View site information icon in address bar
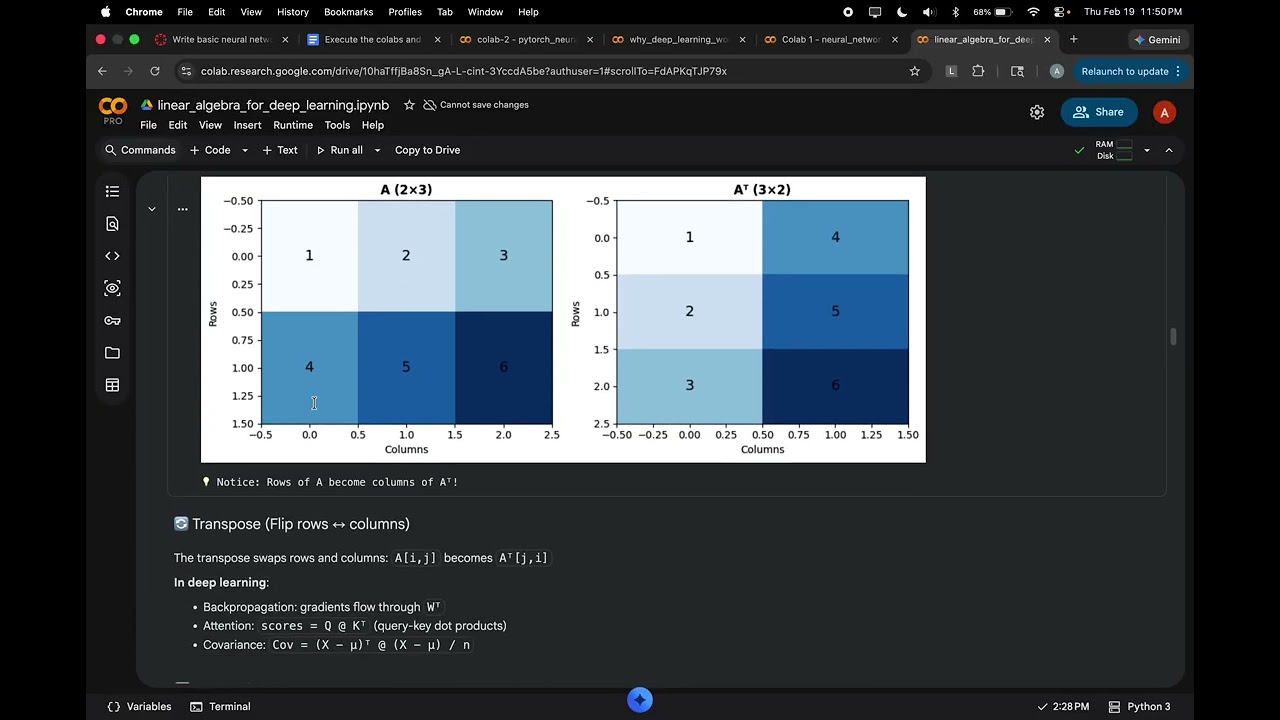This screenshot has width=1280, height=720. point(185,71)
